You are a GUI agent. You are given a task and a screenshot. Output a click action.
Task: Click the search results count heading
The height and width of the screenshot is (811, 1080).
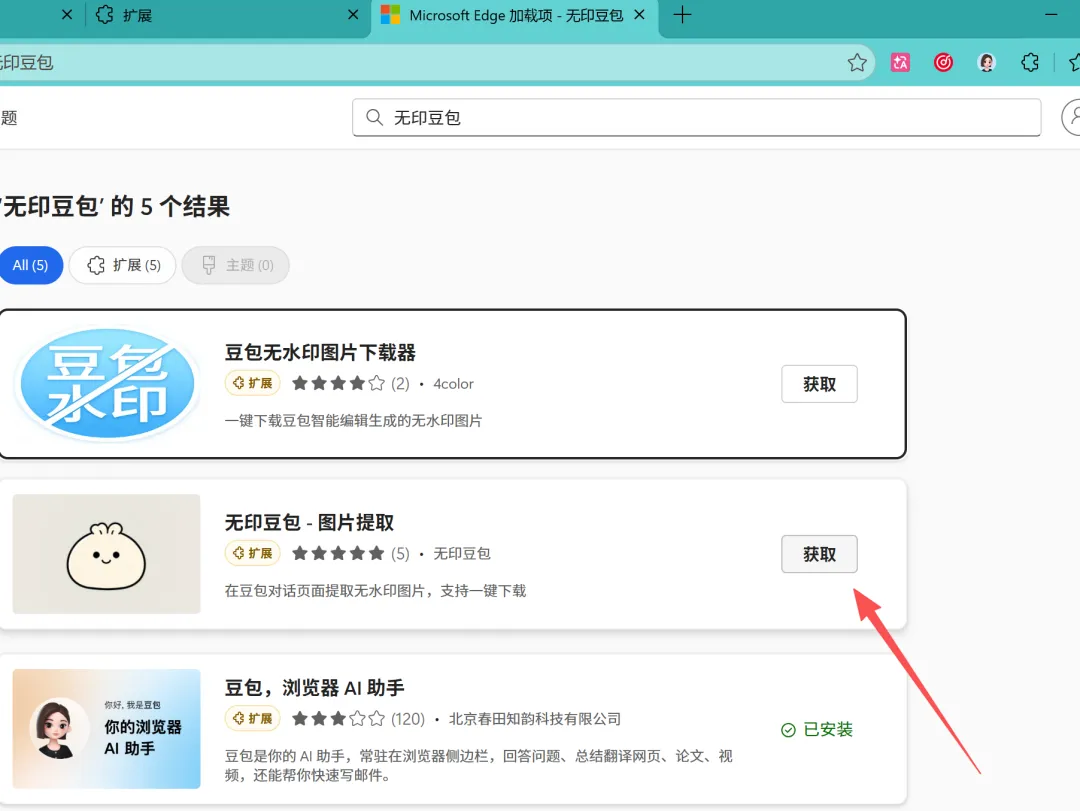point(114,206)
